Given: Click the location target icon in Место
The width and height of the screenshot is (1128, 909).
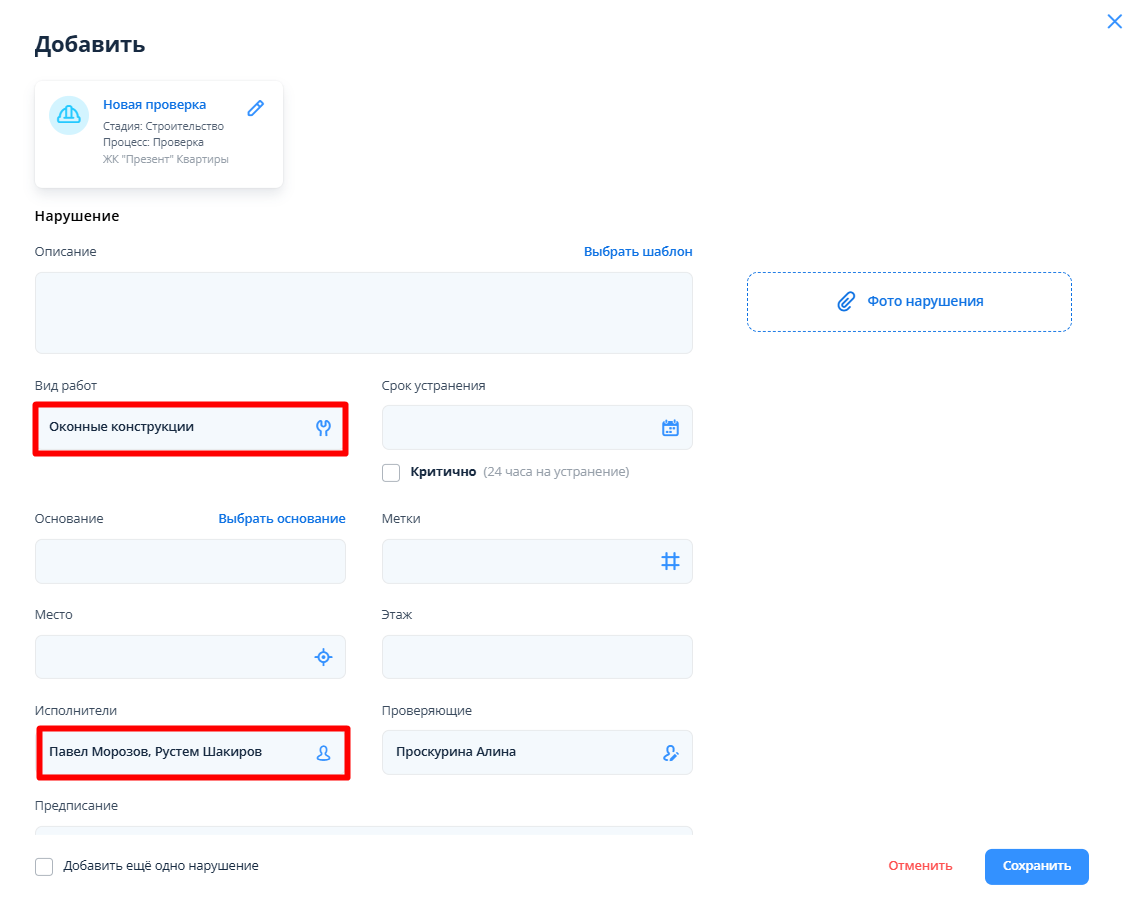Looking at the screenshot, I should point(323,657).
